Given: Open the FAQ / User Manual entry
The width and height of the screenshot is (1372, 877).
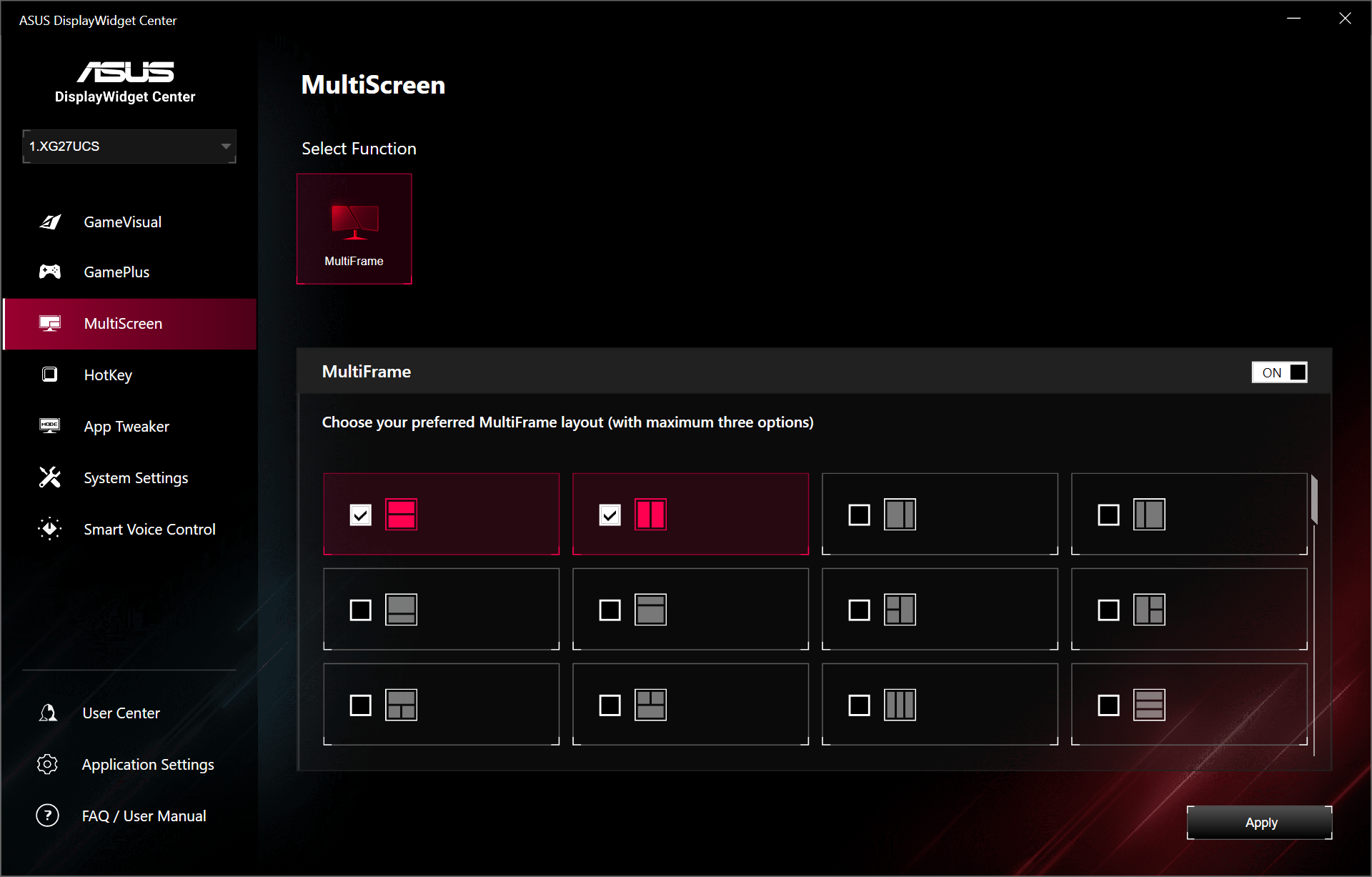Looking at the screenshot, I should pyautogui.click(x=144, y=816).
